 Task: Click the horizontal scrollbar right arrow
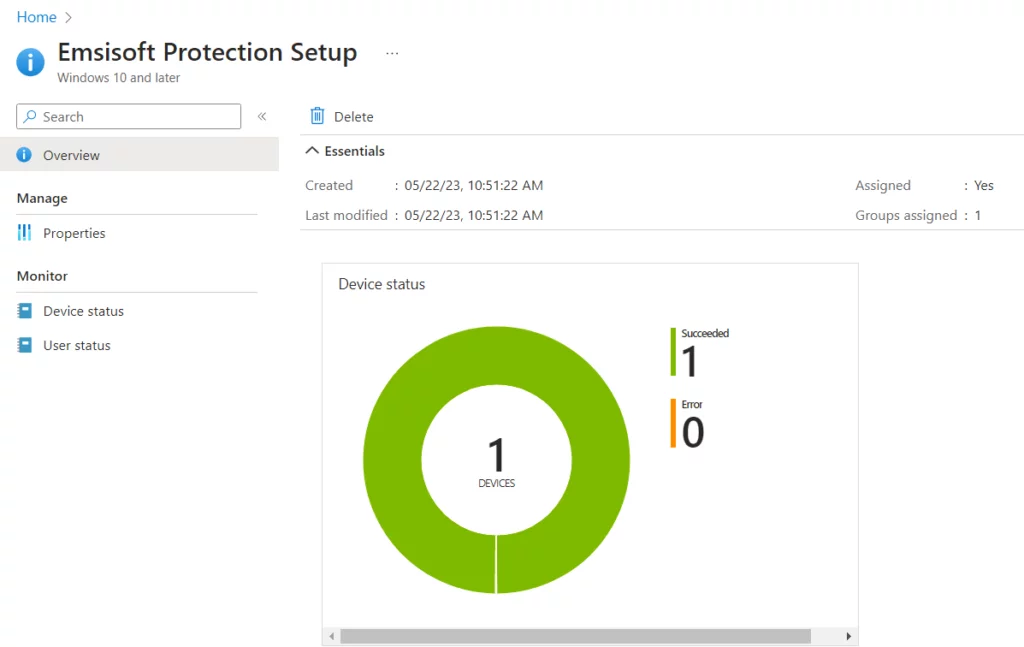coord(849,636)
